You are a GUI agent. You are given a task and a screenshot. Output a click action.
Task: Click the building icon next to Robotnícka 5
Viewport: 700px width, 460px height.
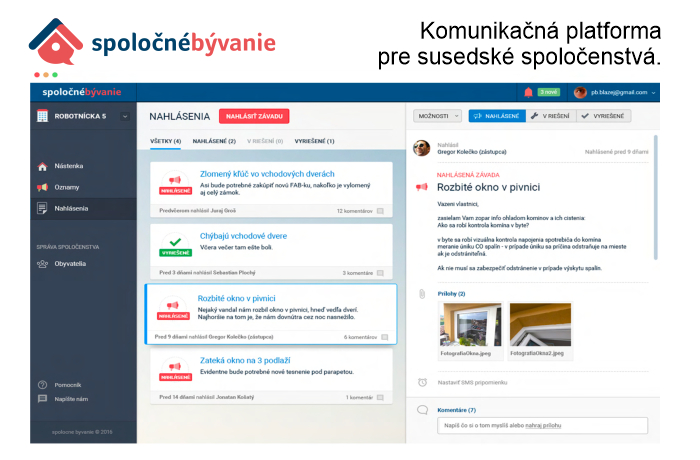tap(42, 116)
